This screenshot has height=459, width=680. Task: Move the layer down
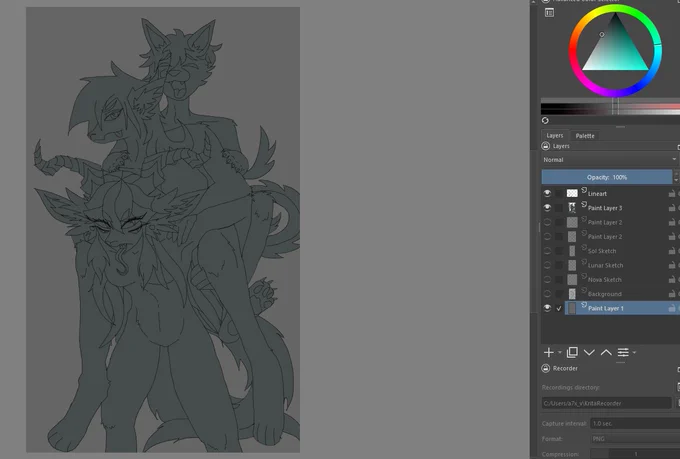tap(589, 352)
